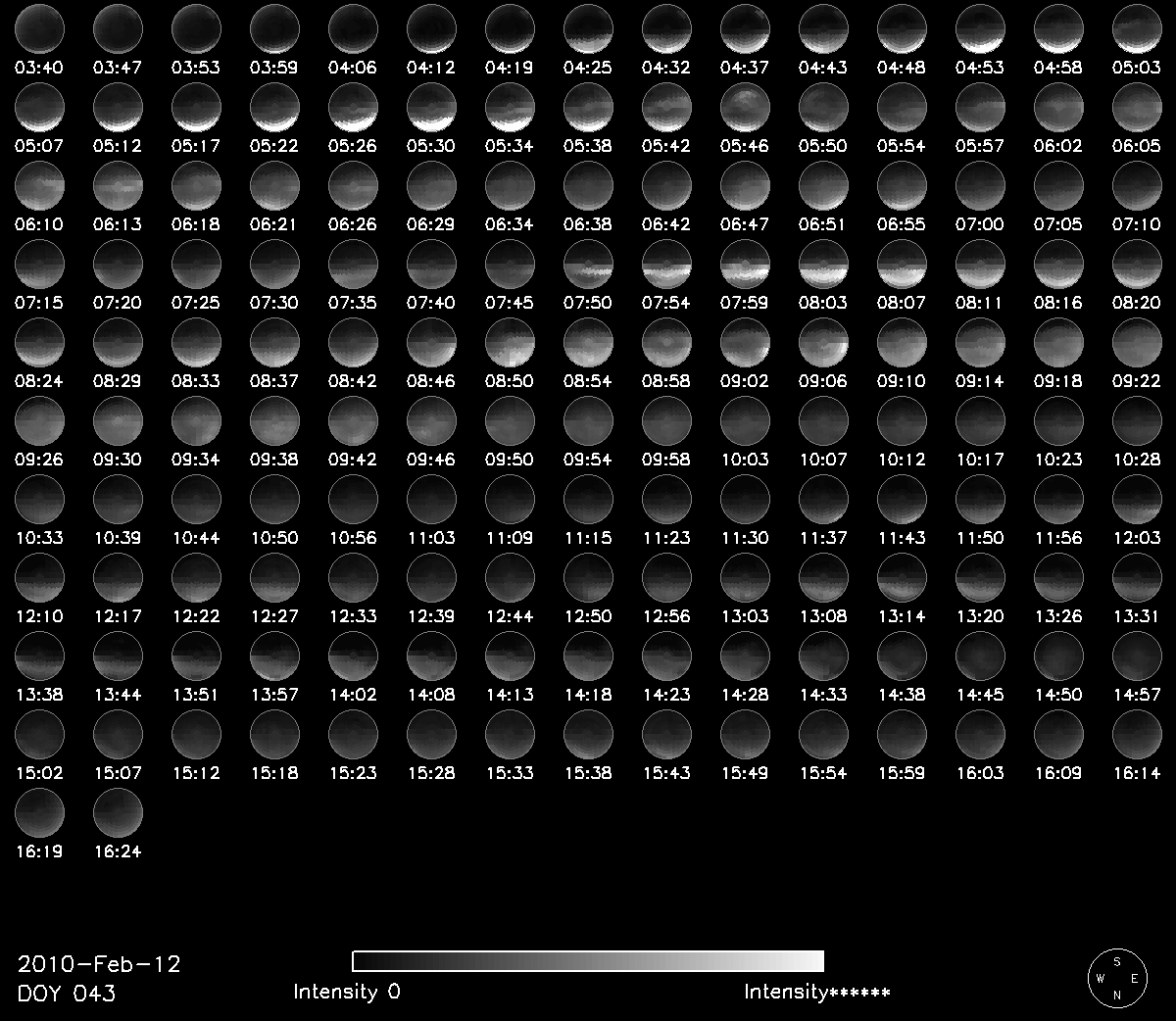The image size is (1176, 1021).
Task: Click the grayscale intensity color bar
Action: click(588, 960)
